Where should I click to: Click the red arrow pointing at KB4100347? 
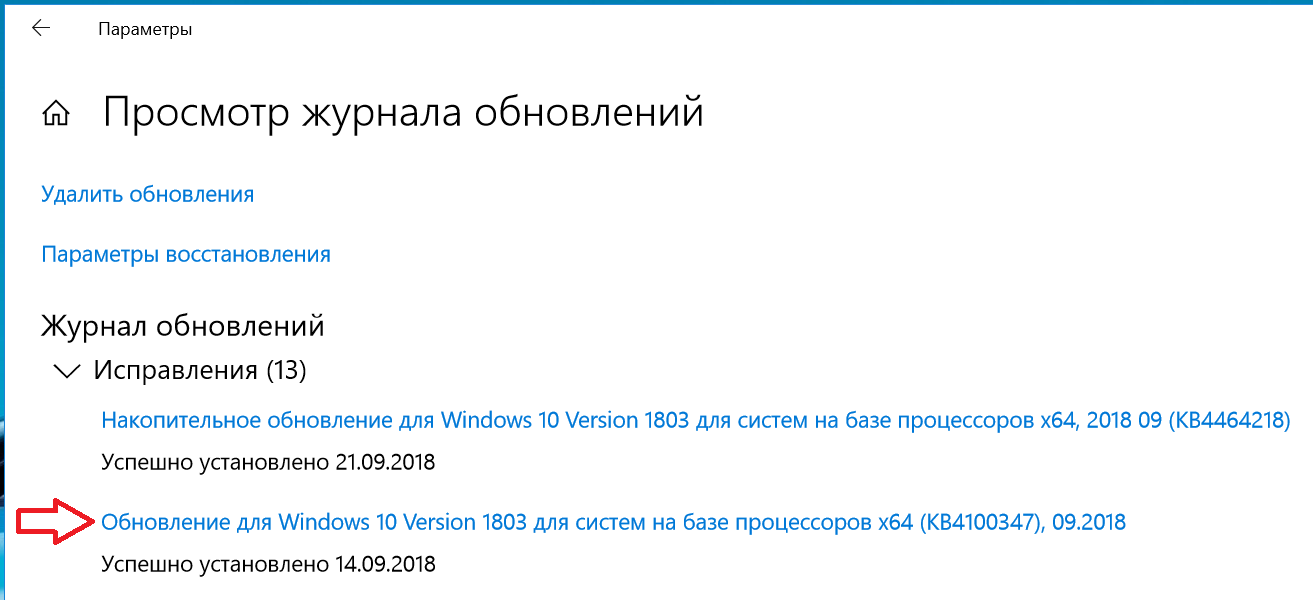pyautogui.click(x=58, y=521)
